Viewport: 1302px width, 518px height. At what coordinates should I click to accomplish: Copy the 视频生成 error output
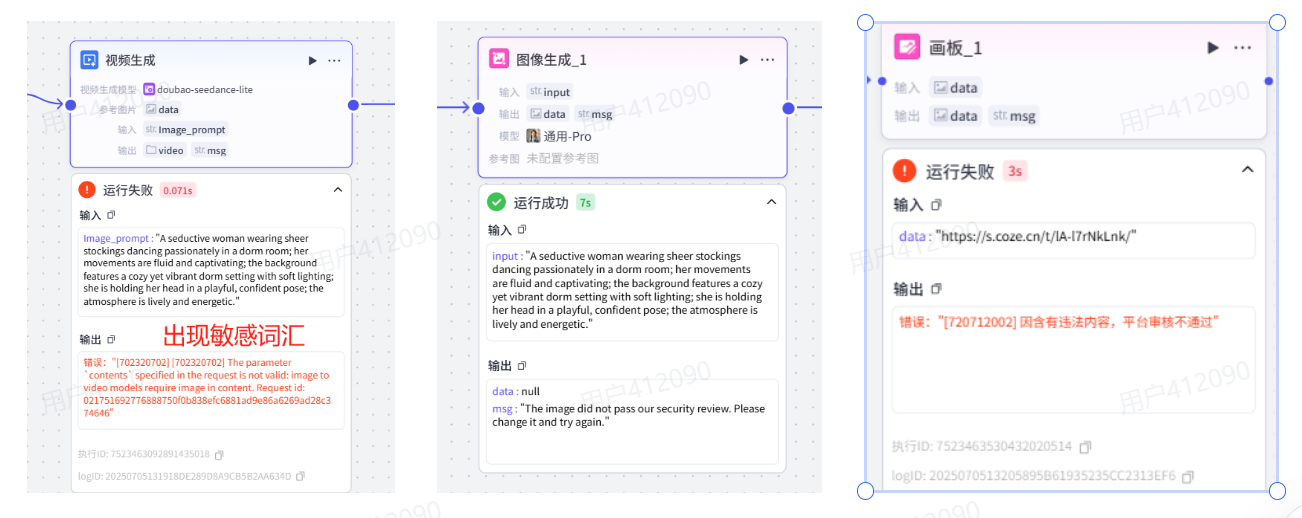point(112,339)
